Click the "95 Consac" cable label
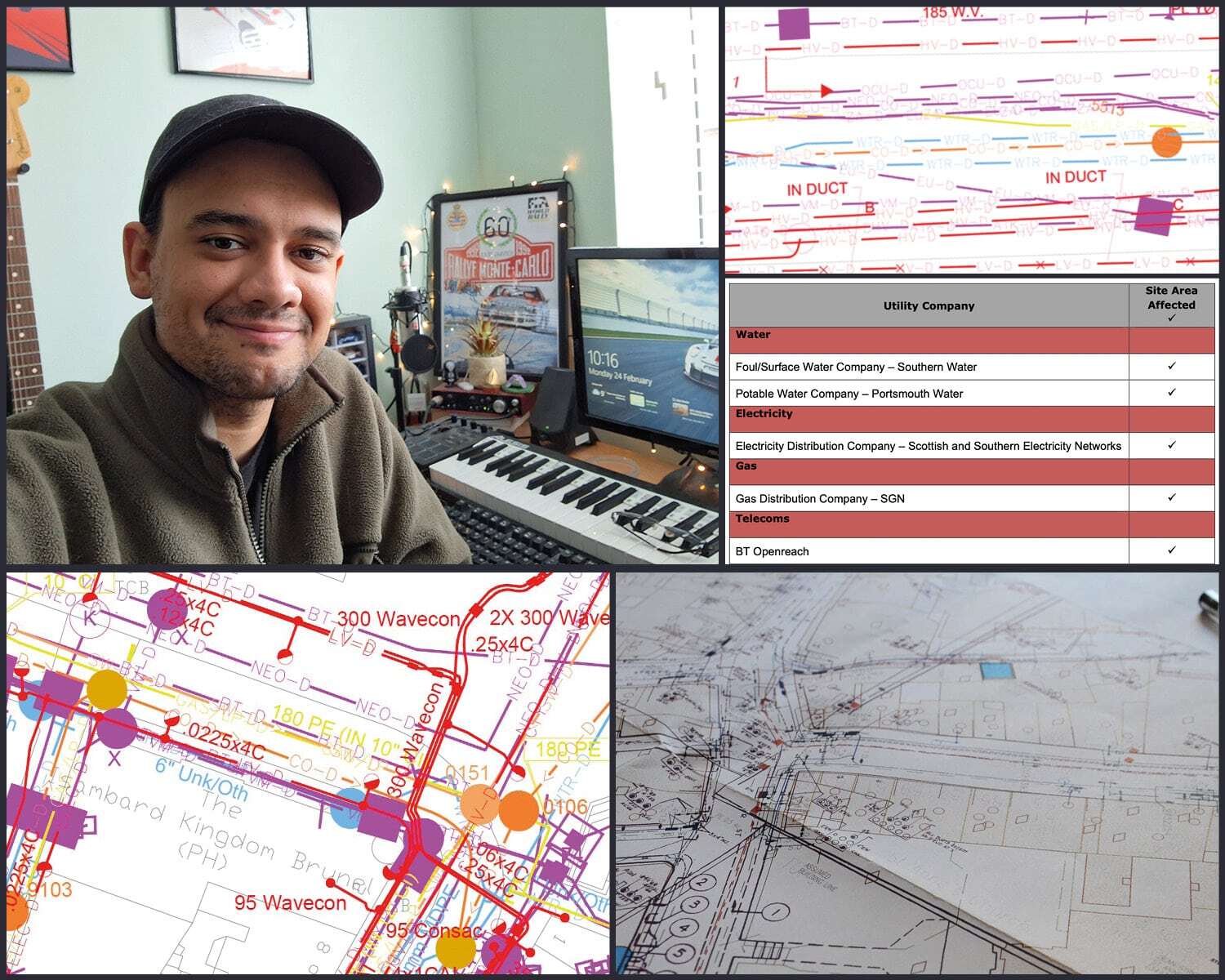Screen dimensions: 1225x980 pyautogui.click(x=434, y=931)
